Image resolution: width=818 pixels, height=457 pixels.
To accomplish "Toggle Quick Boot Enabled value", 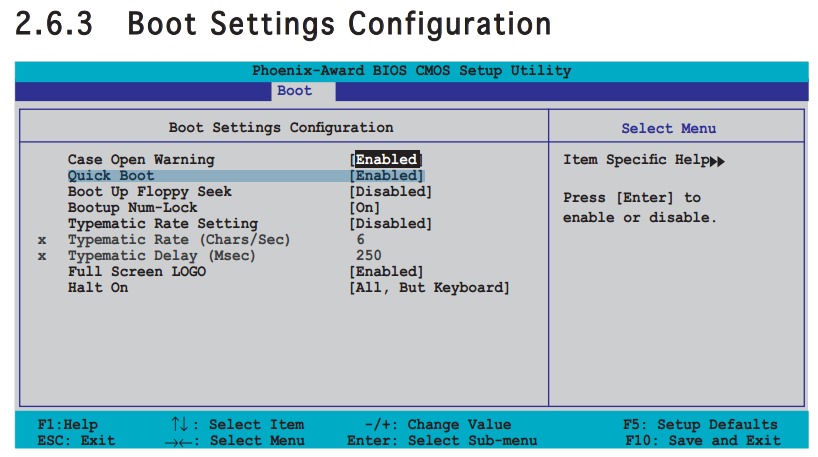I will [x=387, y=176].
